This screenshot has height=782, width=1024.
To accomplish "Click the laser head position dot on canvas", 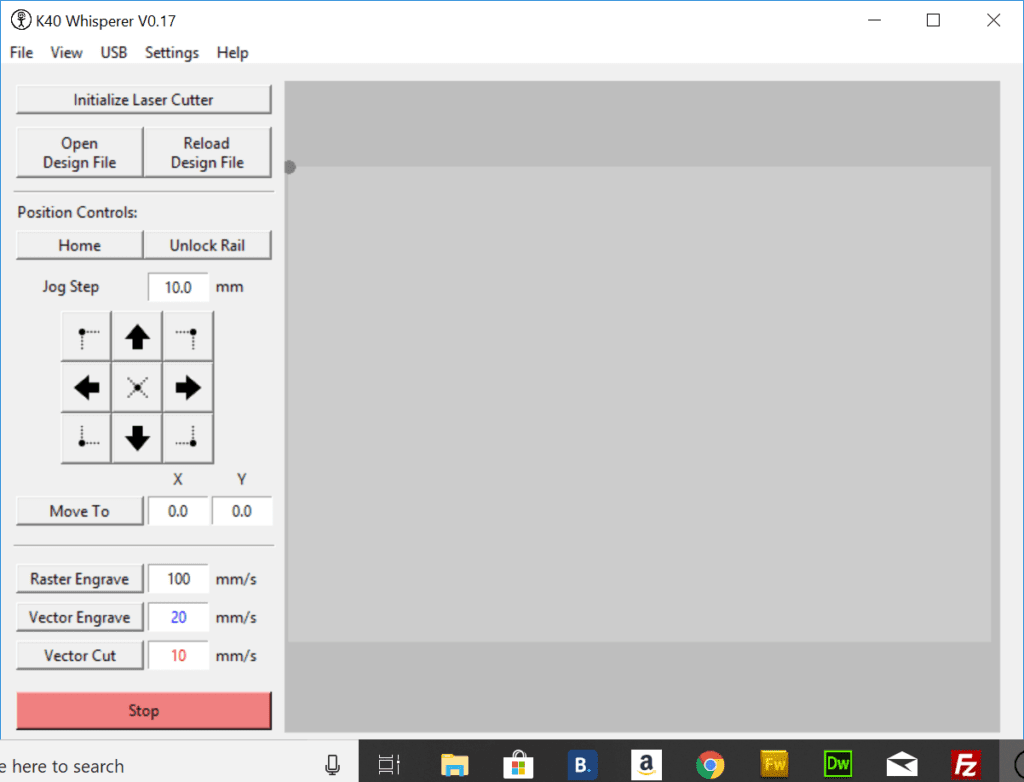I will click(x=290, y=167).
